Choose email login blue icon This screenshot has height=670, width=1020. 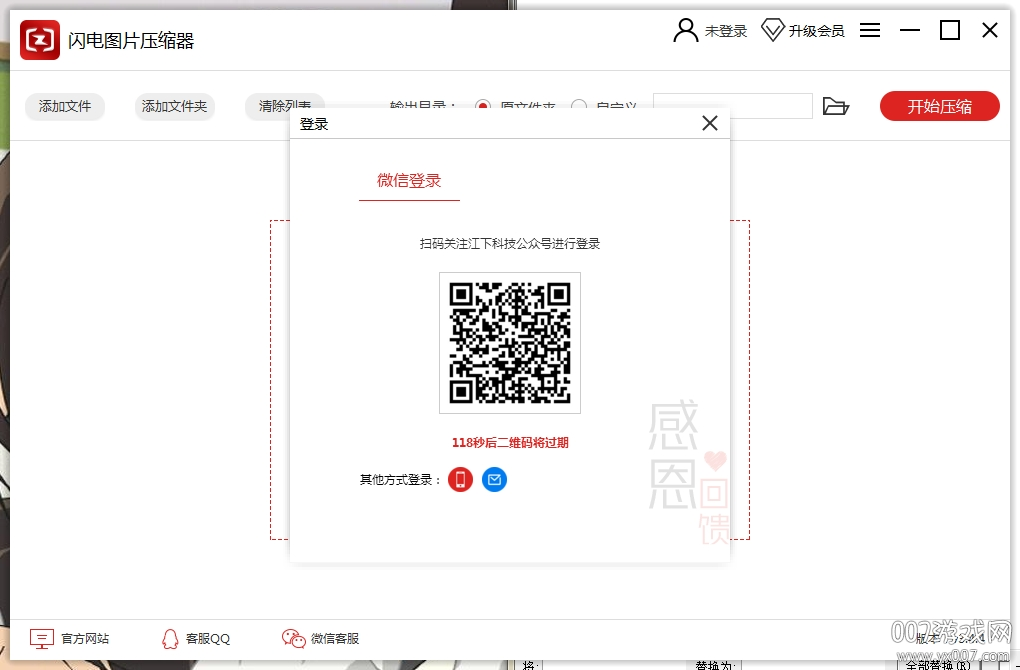click(494, 480)
